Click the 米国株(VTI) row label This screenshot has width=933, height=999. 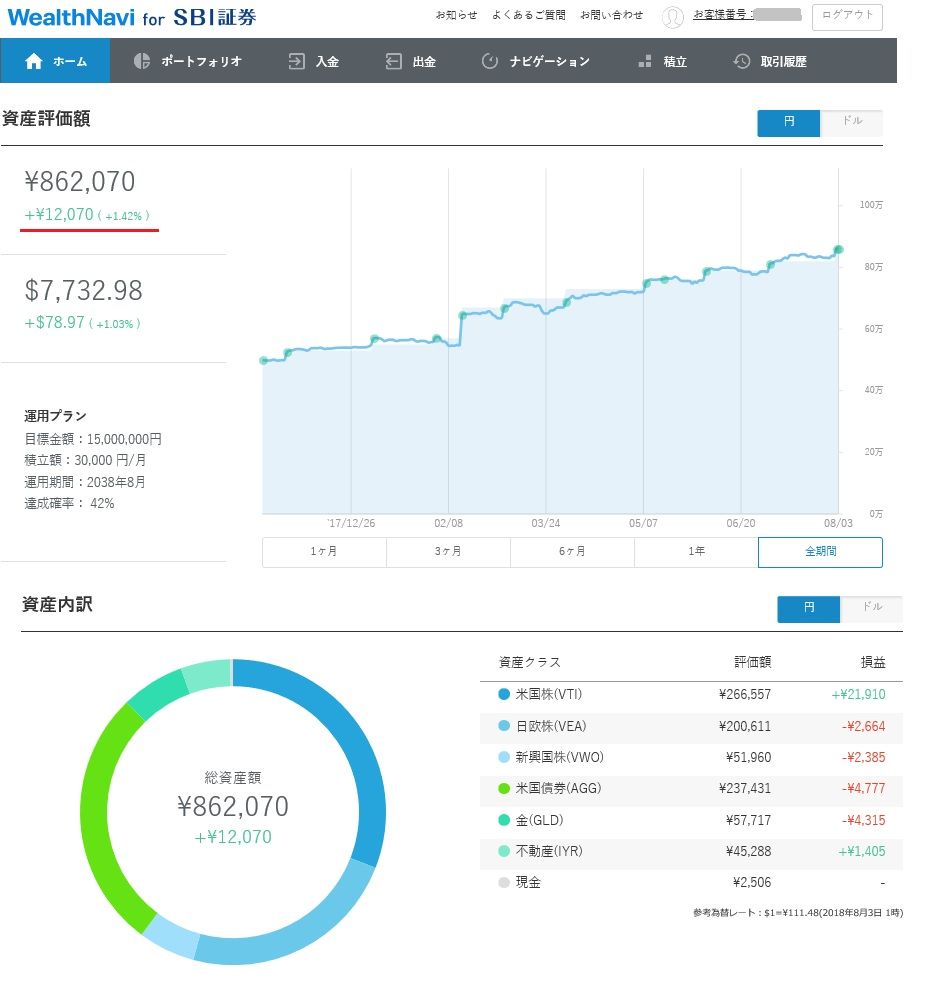(x=549, y=694)
